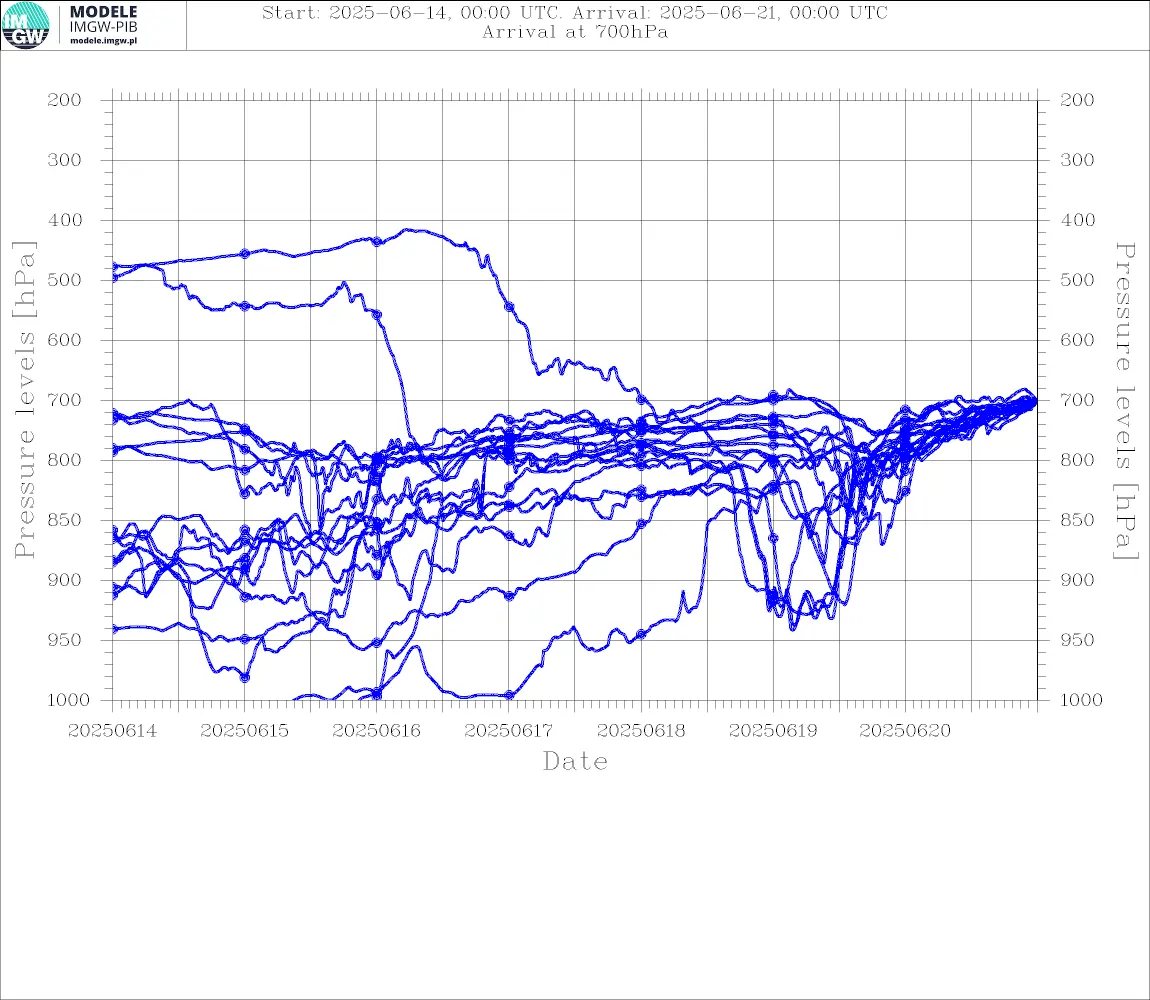1150x1000 pixels.
Task: Click the left axis 500 label
Action: [65, 280]
